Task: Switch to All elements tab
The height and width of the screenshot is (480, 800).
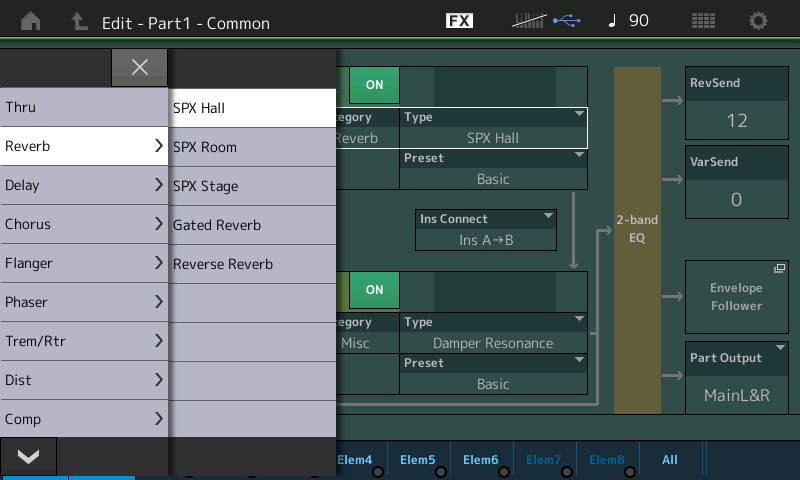Action: pos(670,460)
